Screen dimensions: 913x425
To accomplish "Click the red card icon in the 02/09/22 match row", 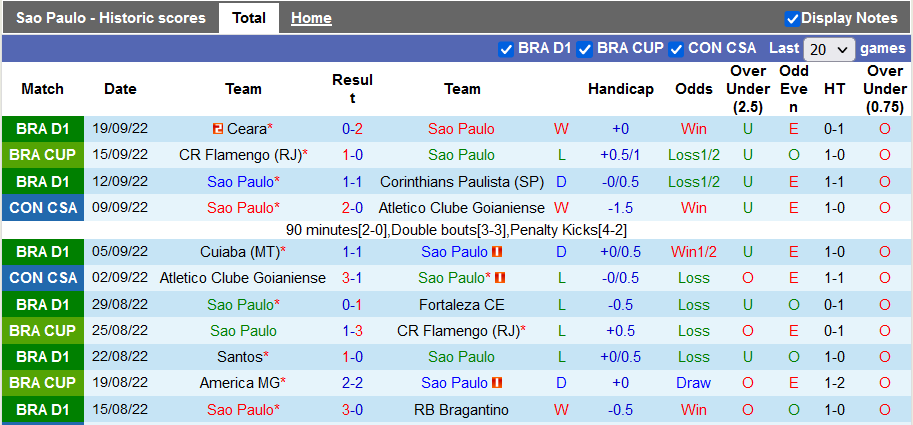I will [500, 278].
